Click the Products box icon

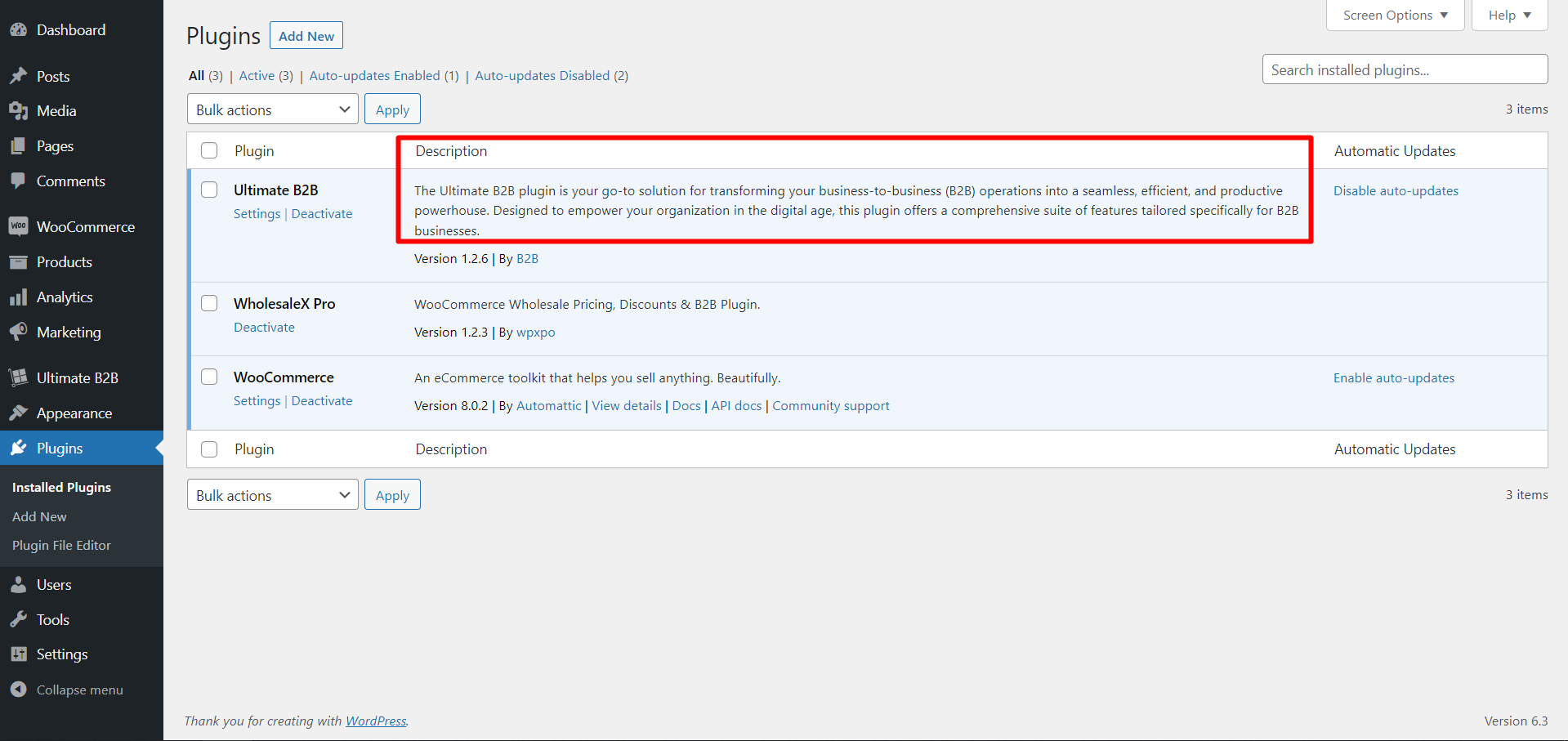coord(18,262)
